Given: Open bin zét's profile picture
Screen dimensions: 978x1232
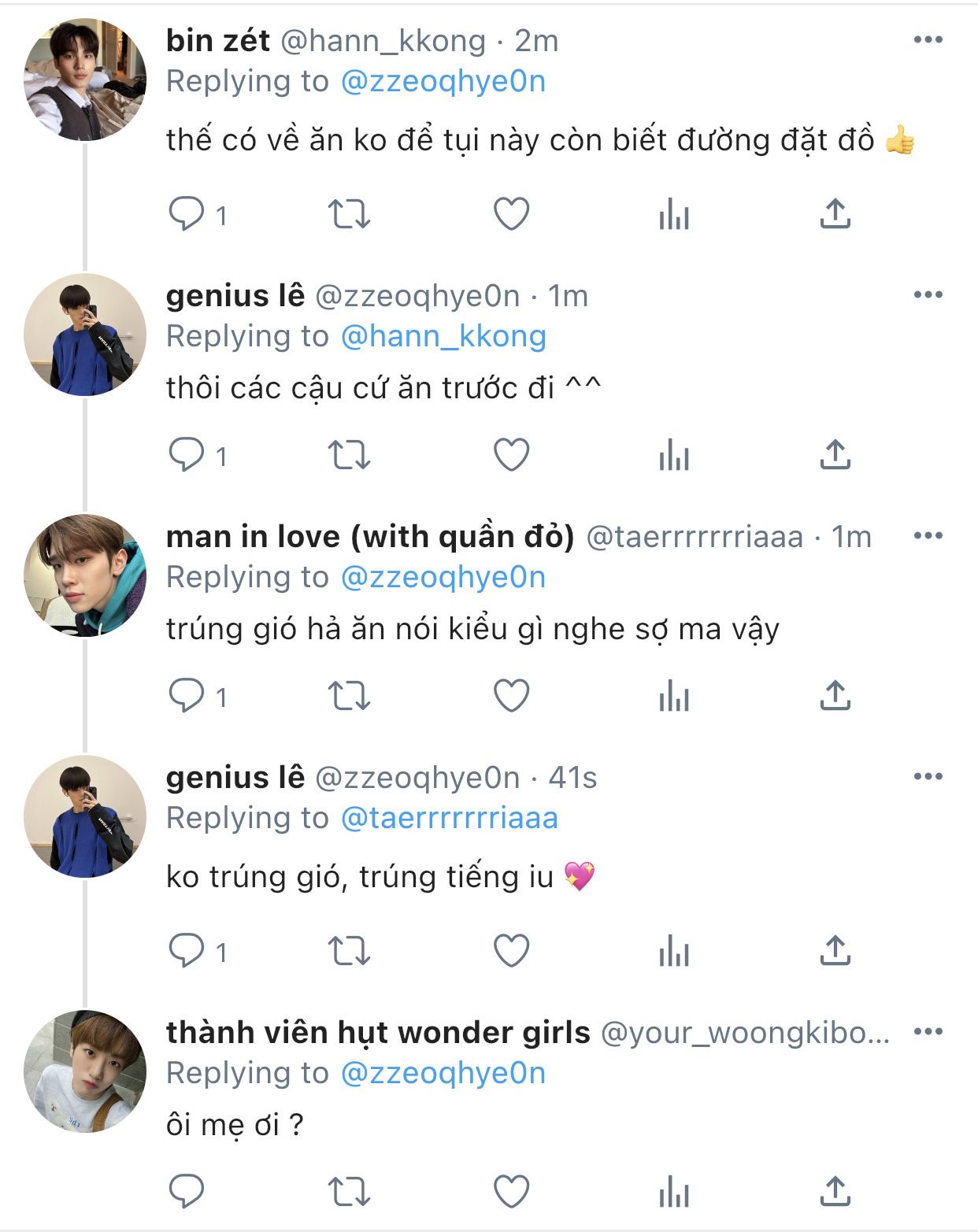Looking at the screenshot, I should [85, 80].
